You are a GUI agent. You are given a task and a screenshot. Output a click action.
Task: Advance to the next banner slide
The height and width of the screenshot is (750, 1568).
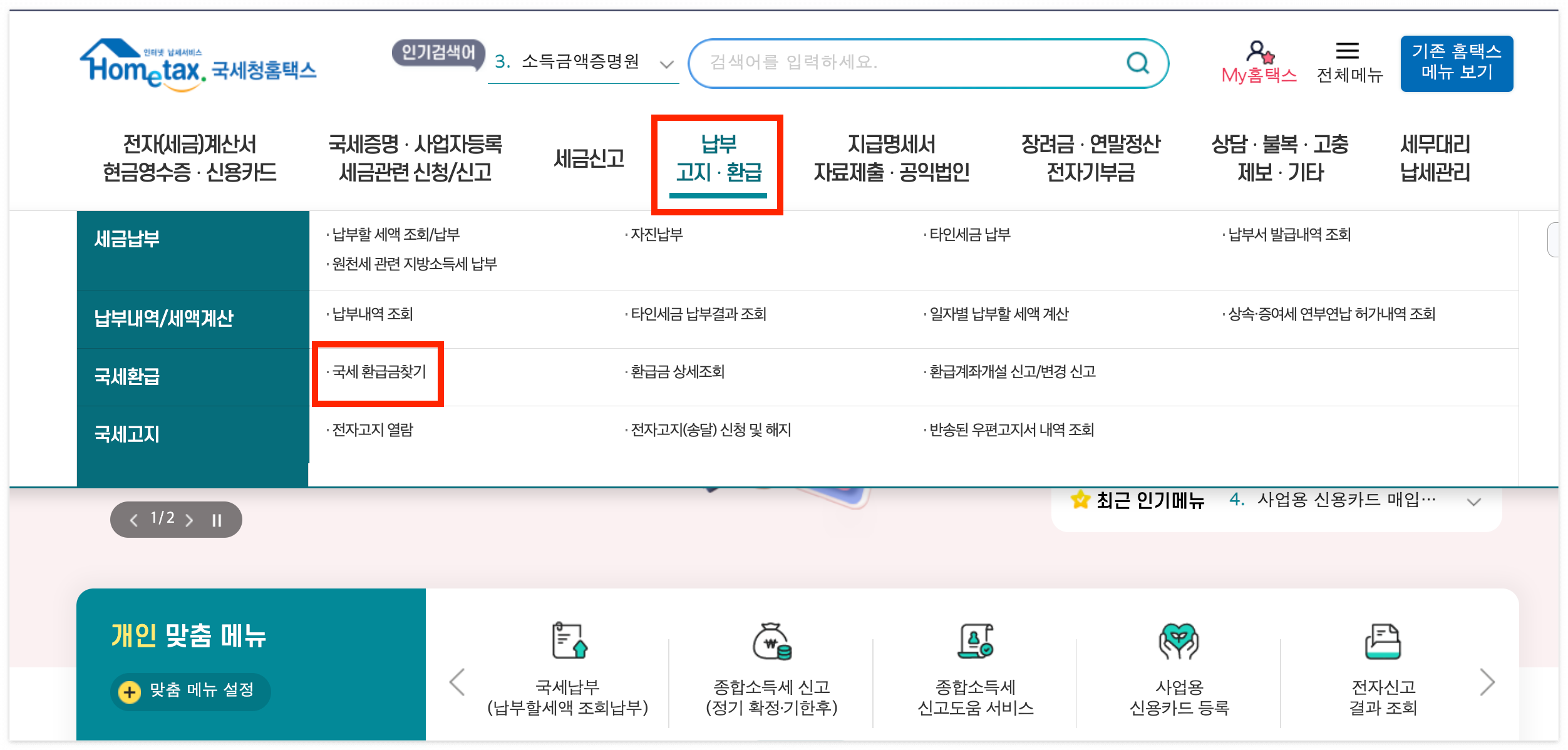point(190,519)
